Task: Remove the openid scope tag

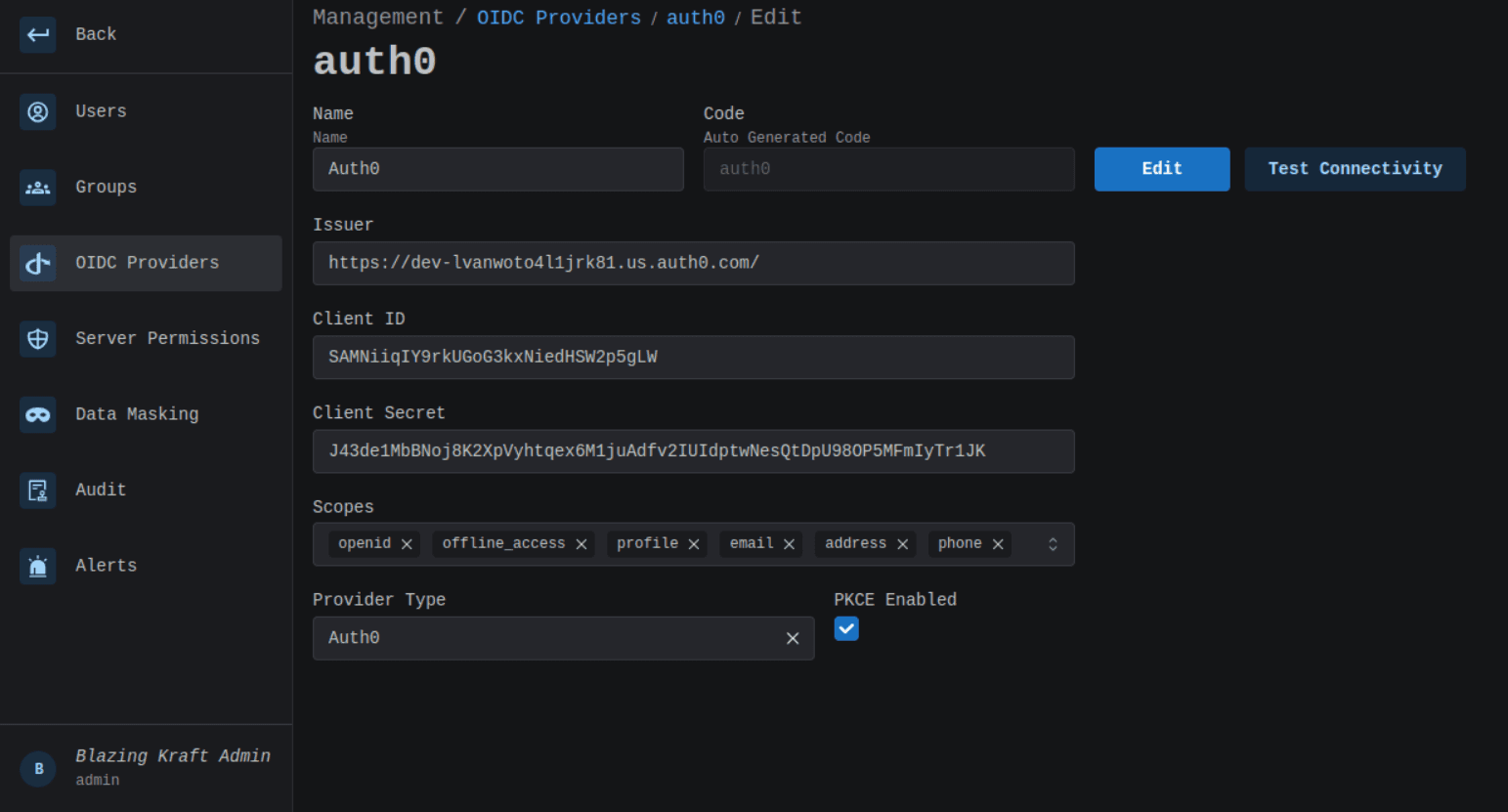Action: [x=407, y=544]
